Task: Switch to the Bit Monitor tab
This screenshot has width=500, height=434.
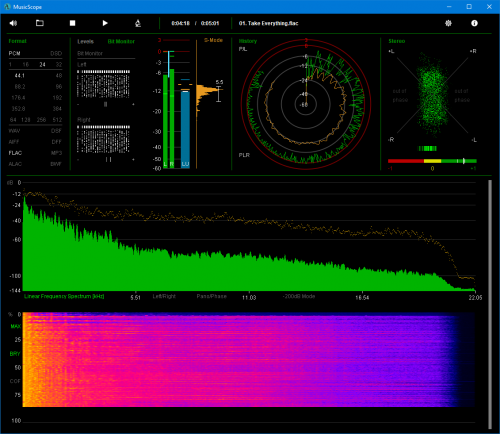Action: tap(121, 41)
